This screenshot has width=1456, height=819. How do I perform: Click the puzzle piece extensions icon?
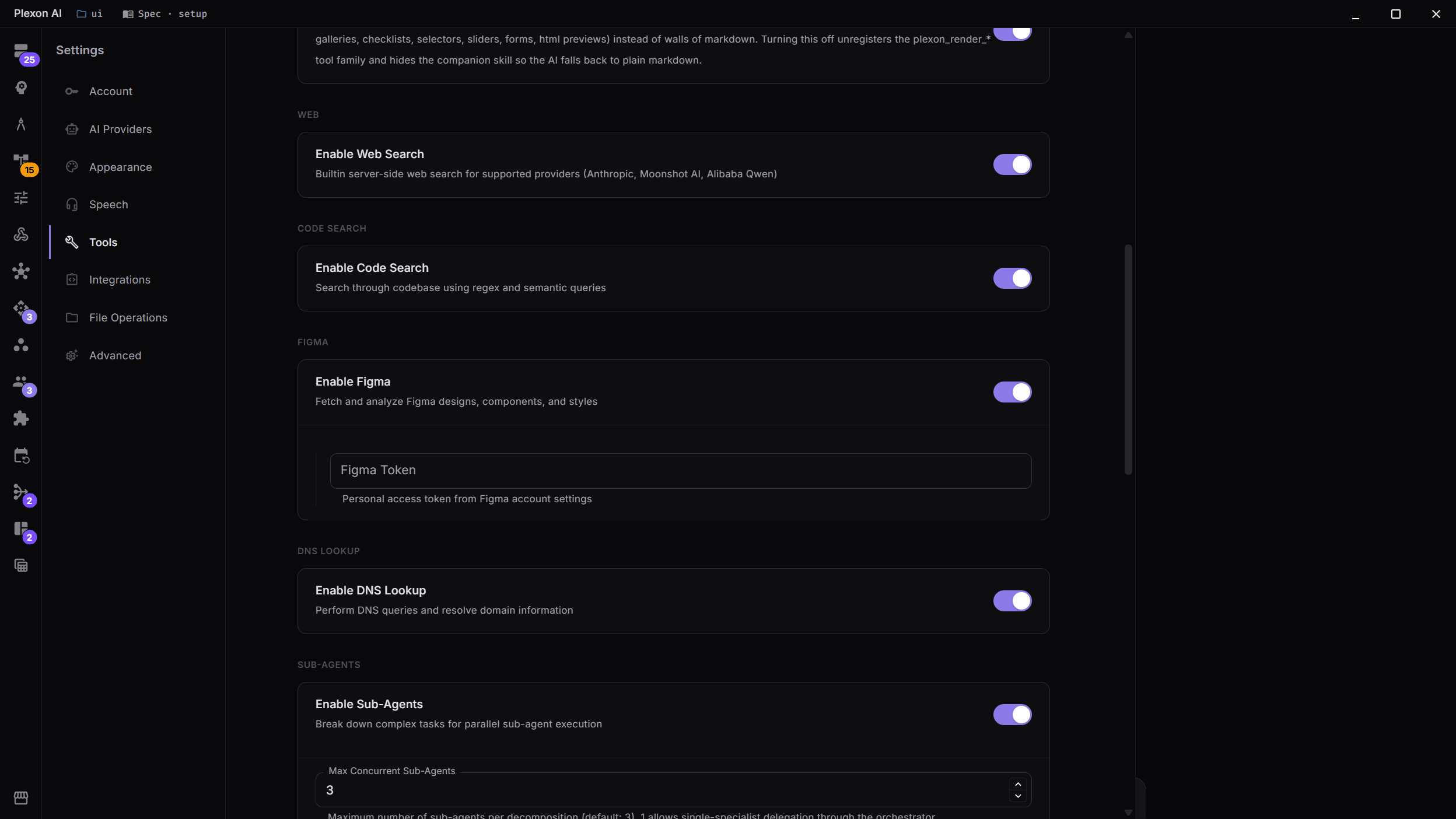coord(21,418)
